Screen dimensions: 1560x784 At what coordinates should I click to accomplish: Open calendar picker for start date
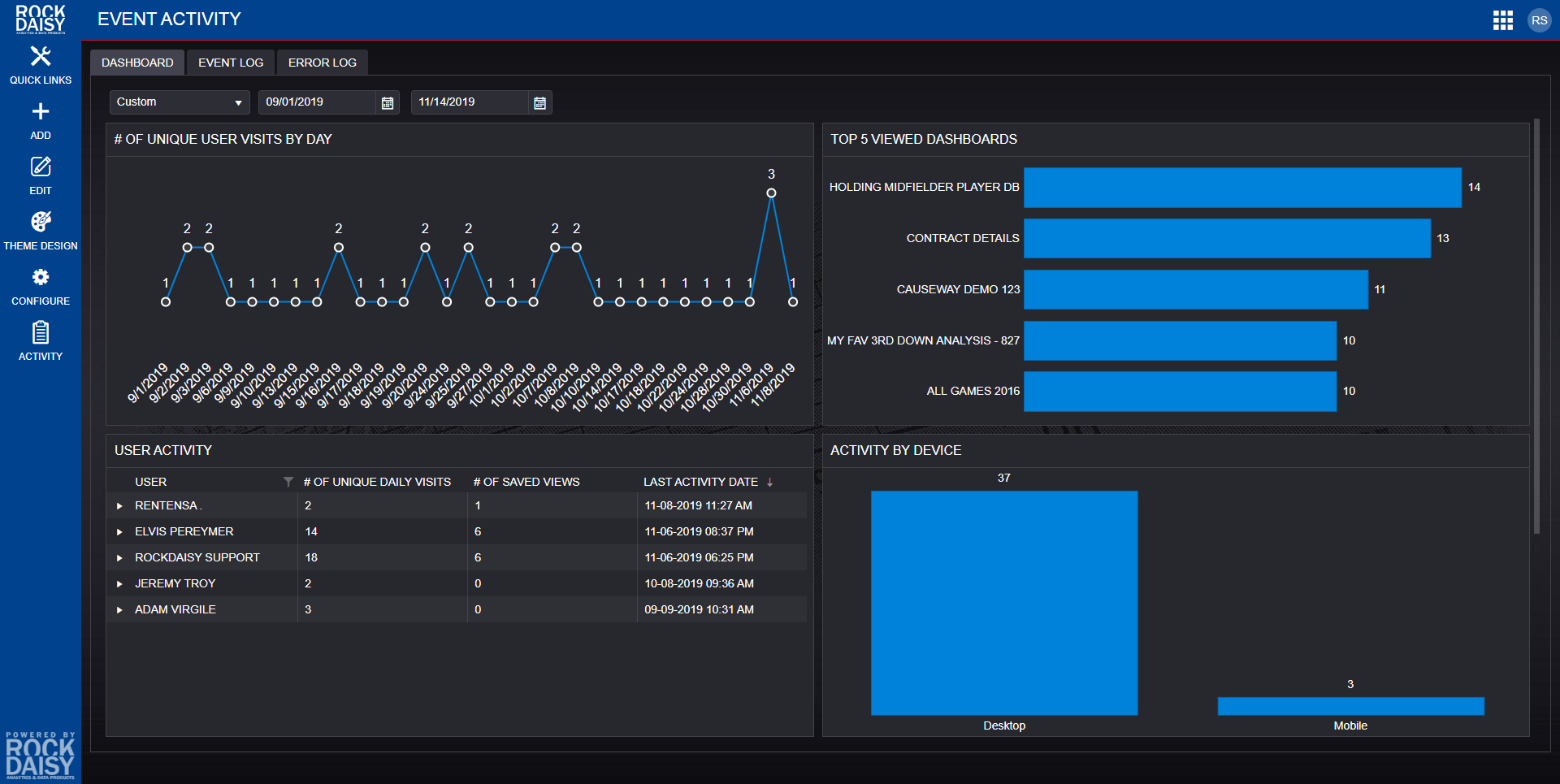point(388,102)
